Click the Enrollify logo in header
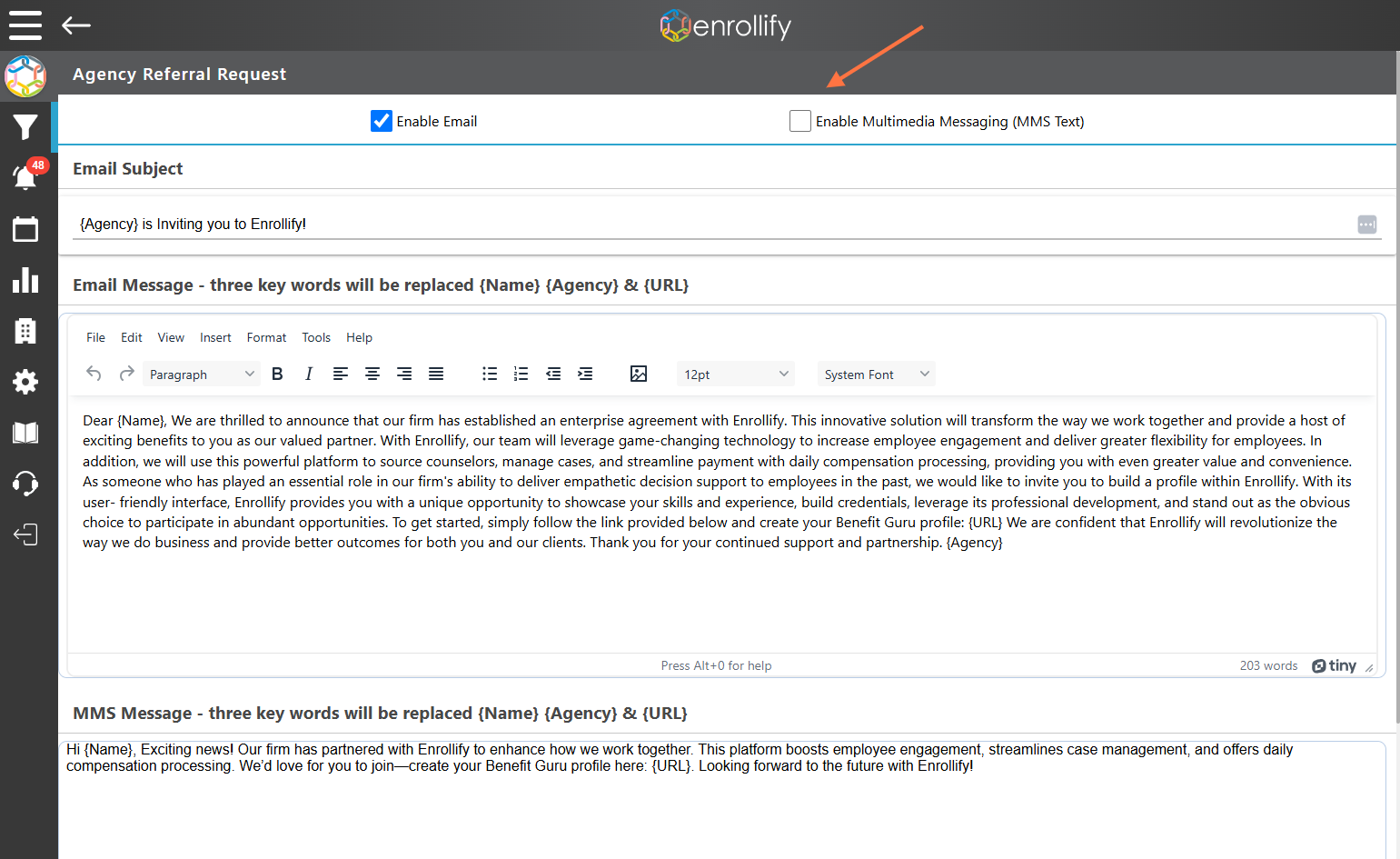This screenshot has height=859, width=1400. (x=726, y=25)
